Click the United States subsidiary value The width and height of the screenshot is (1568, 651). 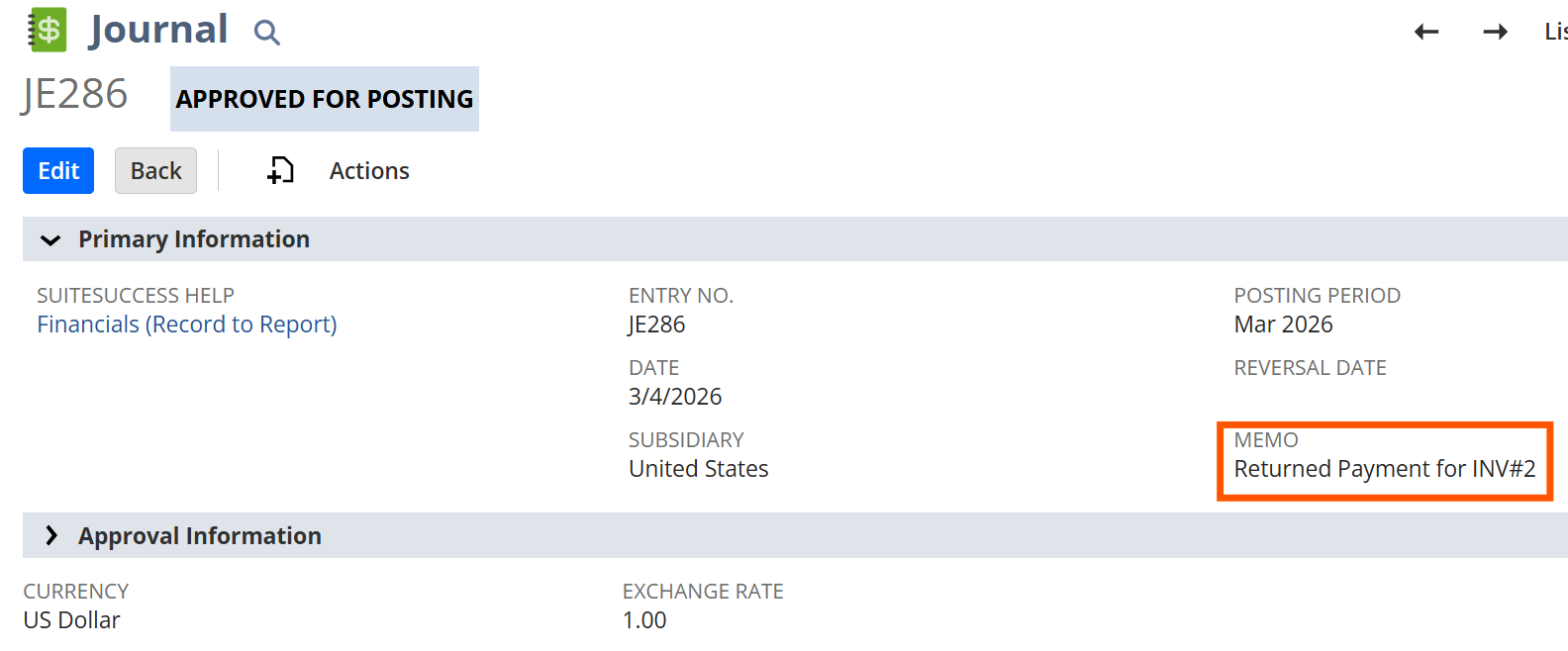coord(699,469)
